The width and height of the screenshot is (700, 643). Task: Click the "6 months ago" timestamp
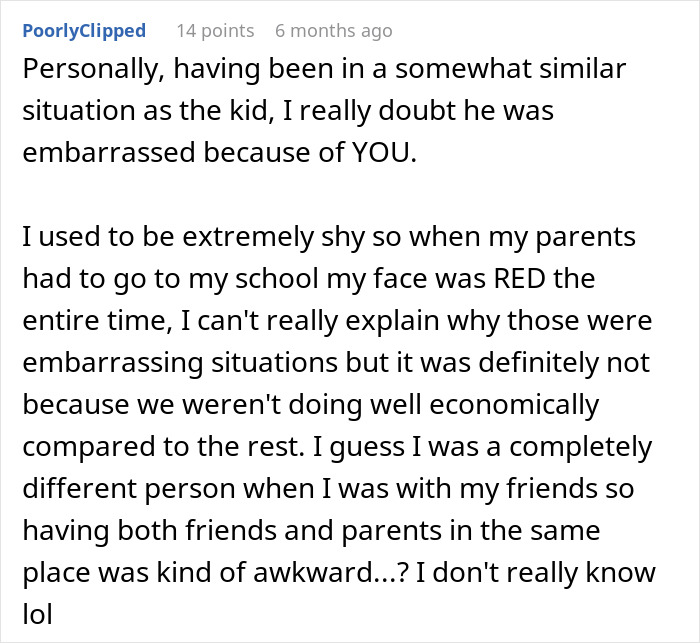point(333,31)
